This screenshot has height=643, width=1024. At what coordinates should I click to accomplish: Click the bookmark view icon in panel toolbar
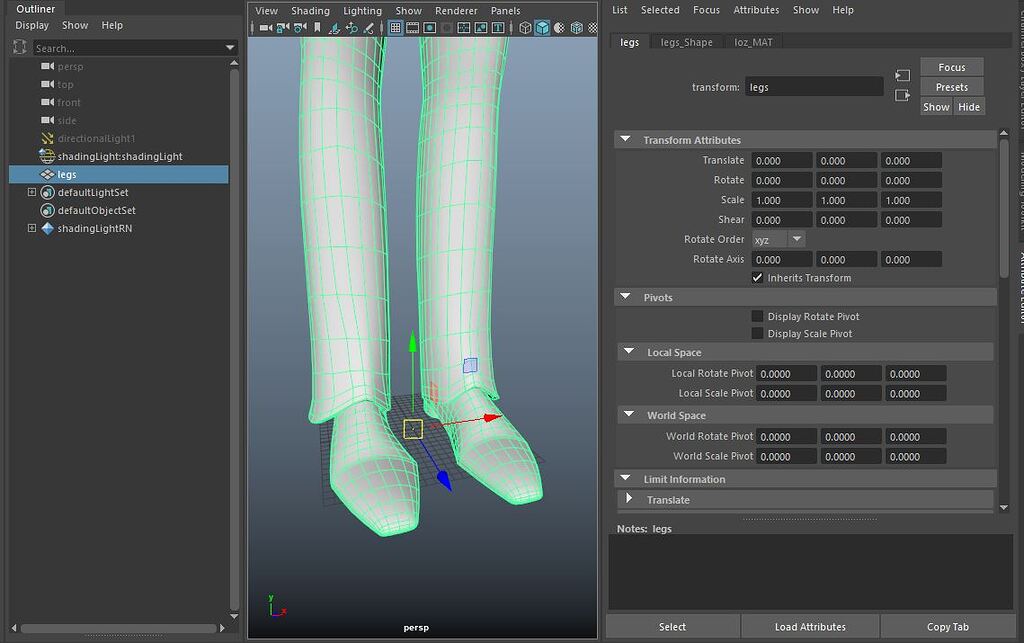tap(316, 28)
